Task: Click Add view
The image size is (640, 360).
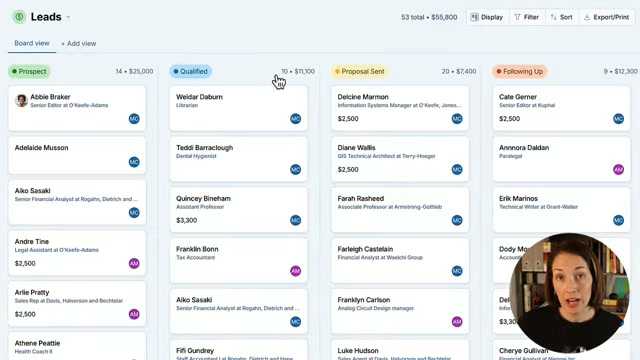Action: tap(79, 44)
